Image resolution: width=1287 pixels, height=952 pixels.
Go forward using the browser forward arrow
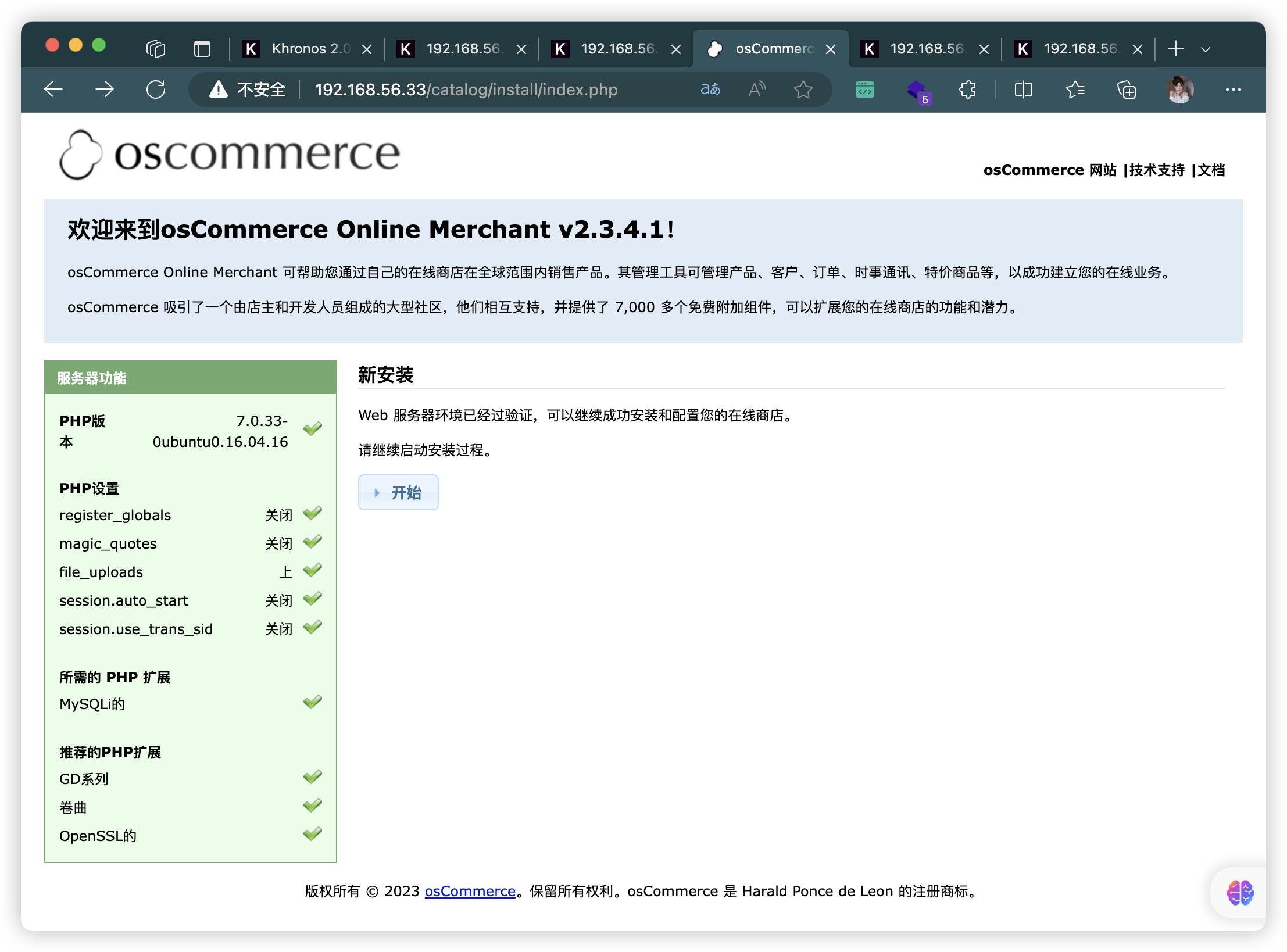point(105,90)
